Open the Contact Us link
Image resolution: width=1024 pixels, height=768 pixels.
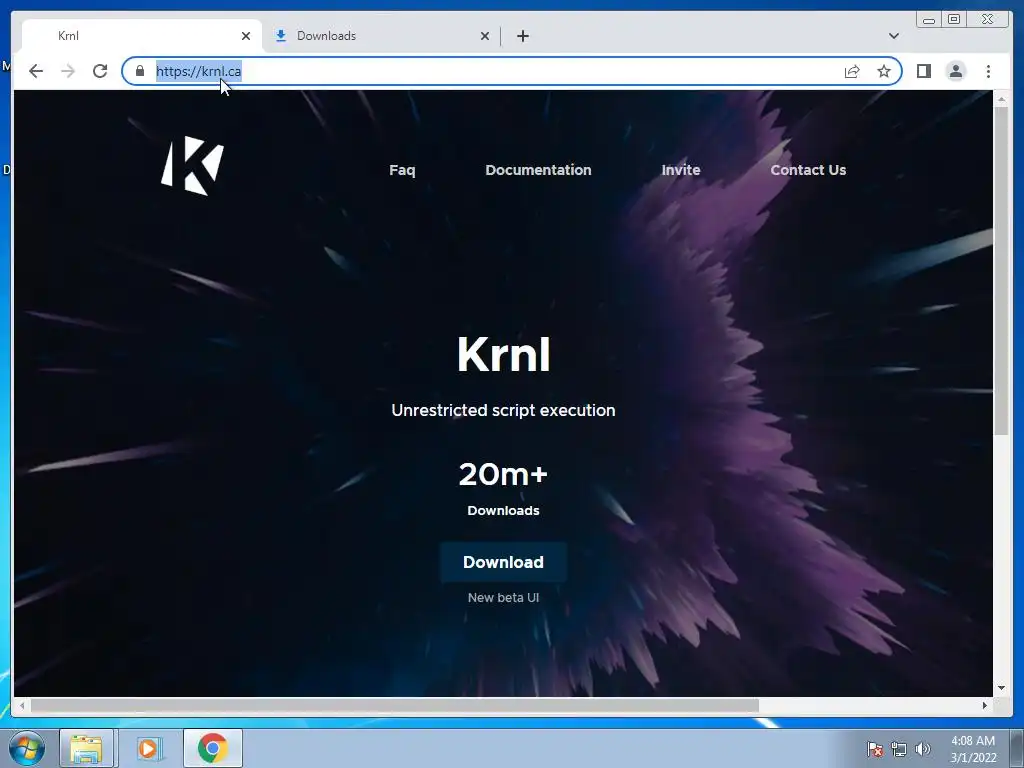(x=808, y=170)
